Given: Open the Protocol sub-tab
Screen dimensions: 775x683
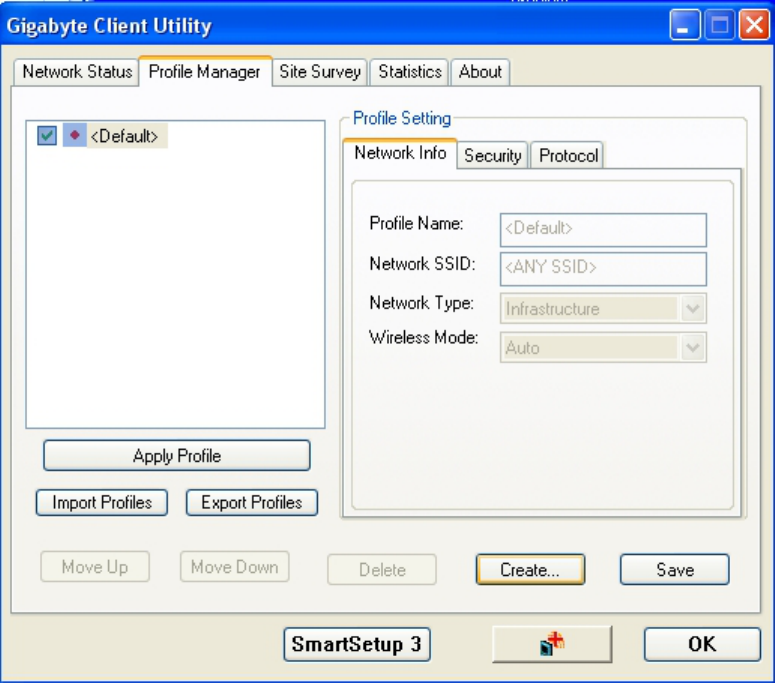Looking at the screenshot, I should pos(567,156).
